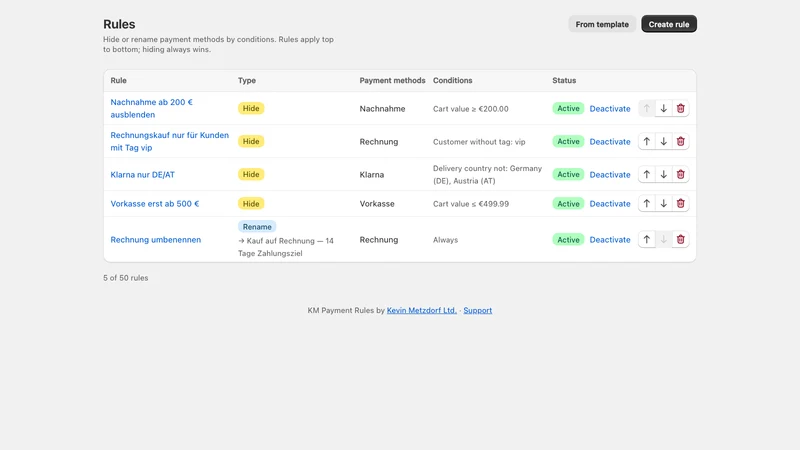Click the 5 of 50 rules counter
This screenshot has width=800, height=450.
(126, 278)
